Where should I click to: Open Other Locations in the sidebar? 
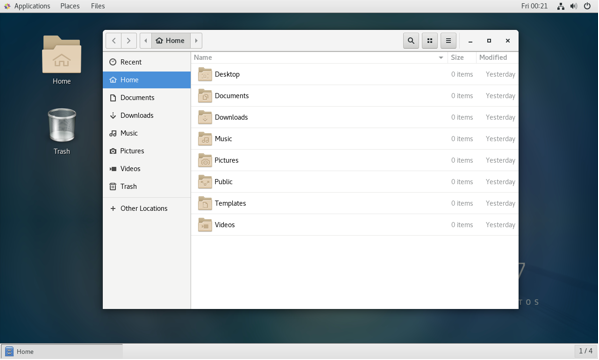pyautogui.click(x=147, y=208)
